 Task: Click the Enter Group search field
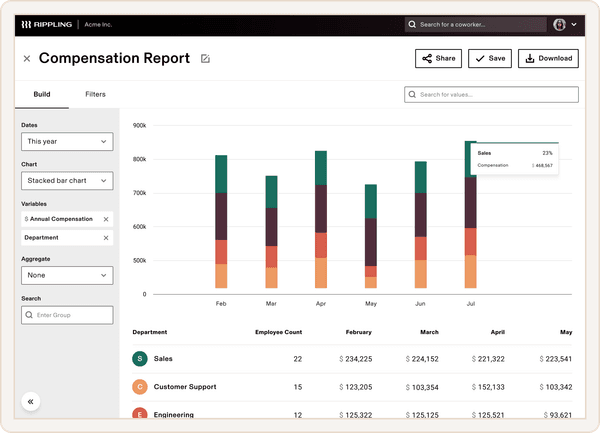(67, 315)
